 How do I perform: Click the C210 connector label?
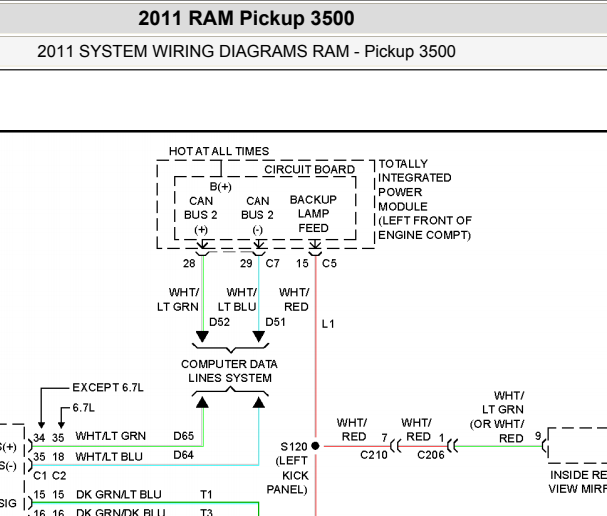[374, 455]
